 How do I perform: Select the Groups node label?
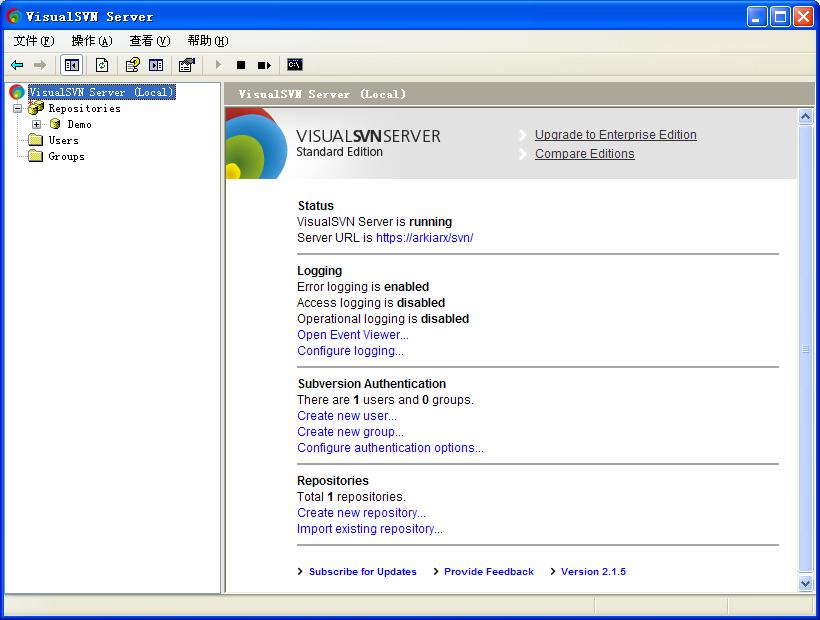pyautogui.click(x=66, y=156)
